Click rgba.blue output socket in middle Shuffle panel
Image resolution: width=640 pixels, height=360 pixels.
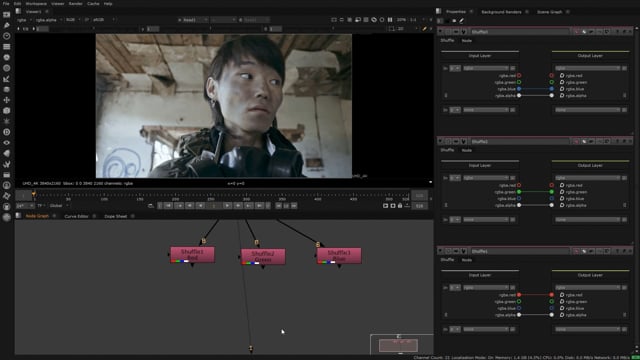551,198
